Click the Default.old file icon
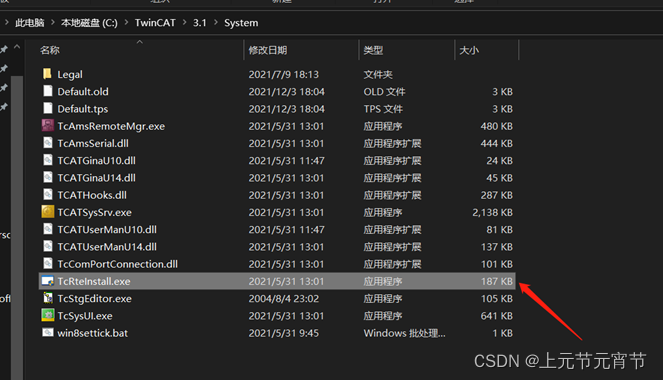Image resolution: width=663 pixels, height=380 pixels. pyautogui.click(x=48, y=91)
